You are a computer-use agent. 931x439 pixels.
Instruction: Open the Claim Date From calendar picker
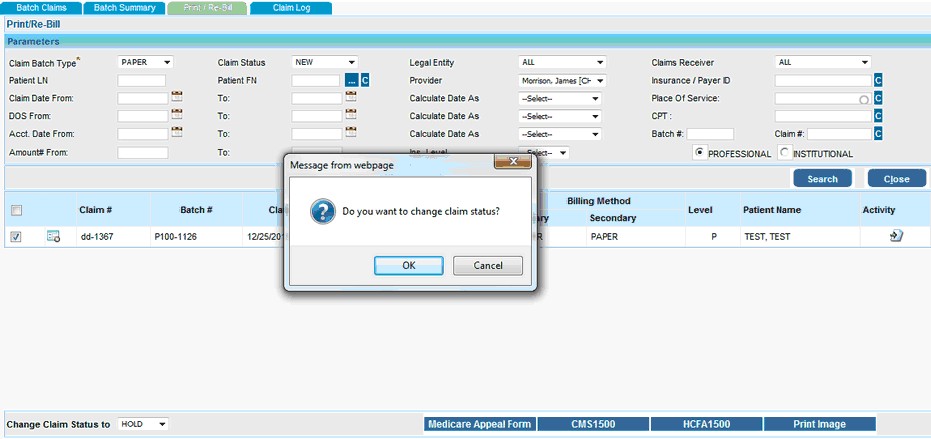pos(177,98)
